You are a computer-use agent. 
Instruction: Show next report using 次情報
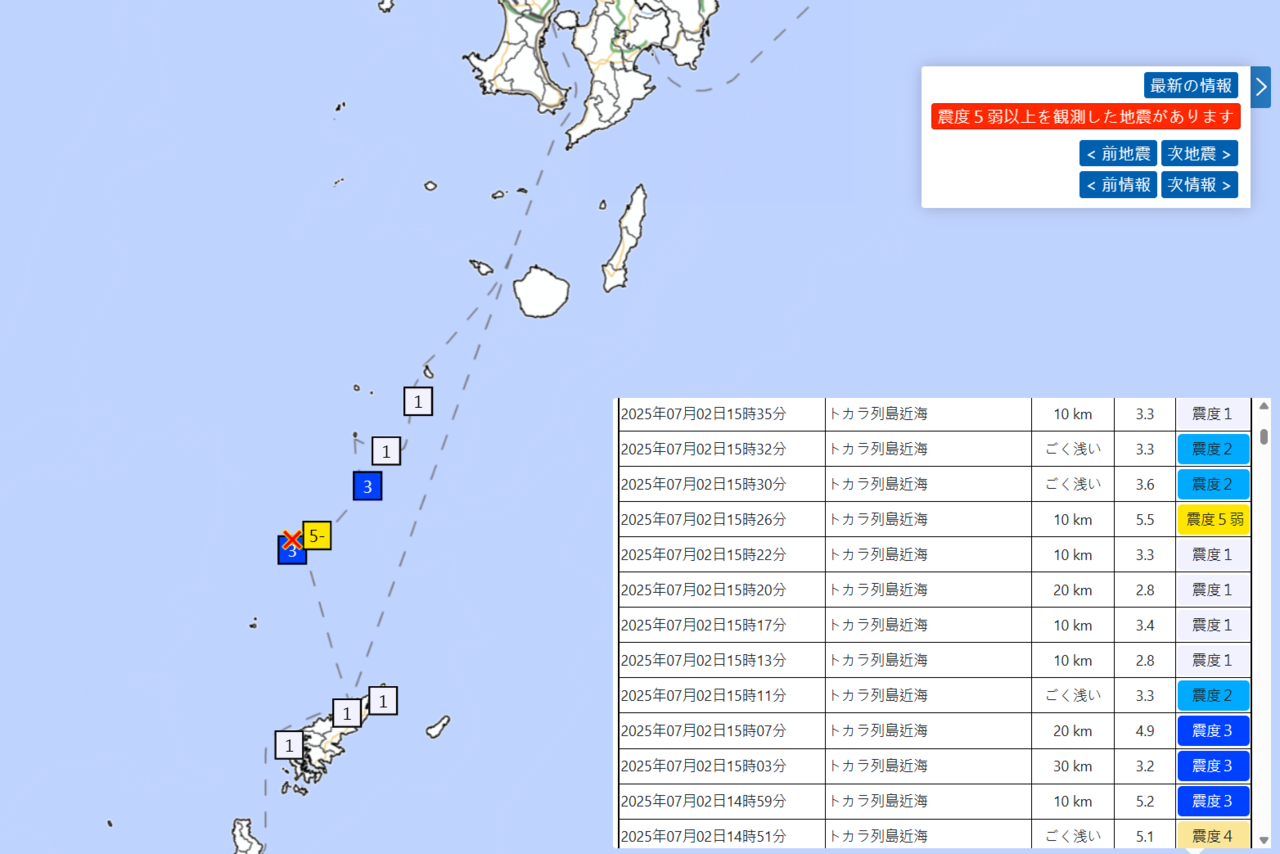(x=1199, y=185)
